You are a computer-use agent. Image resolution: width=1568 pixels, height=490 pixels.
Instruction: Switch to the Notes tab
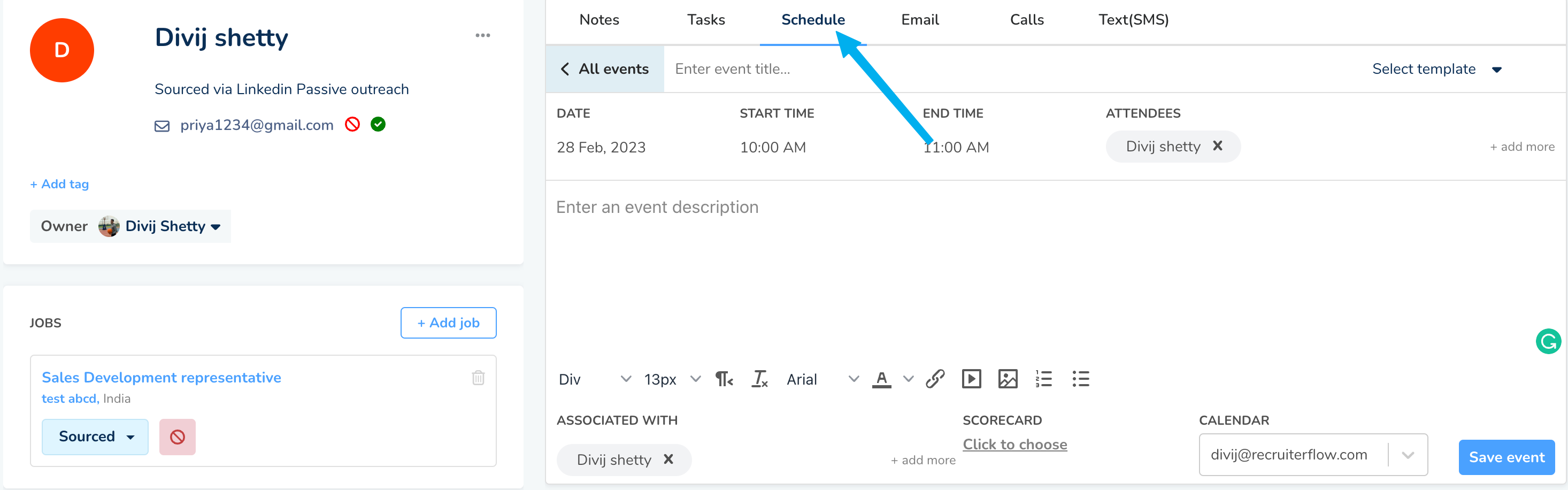tap(599, 19)
